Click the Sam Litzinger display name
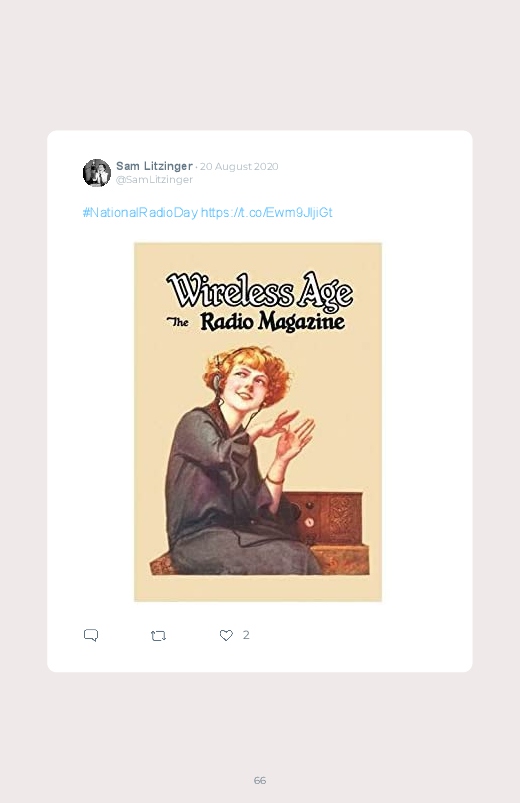This screenshot has height=803, width=520. coord(154,166)
